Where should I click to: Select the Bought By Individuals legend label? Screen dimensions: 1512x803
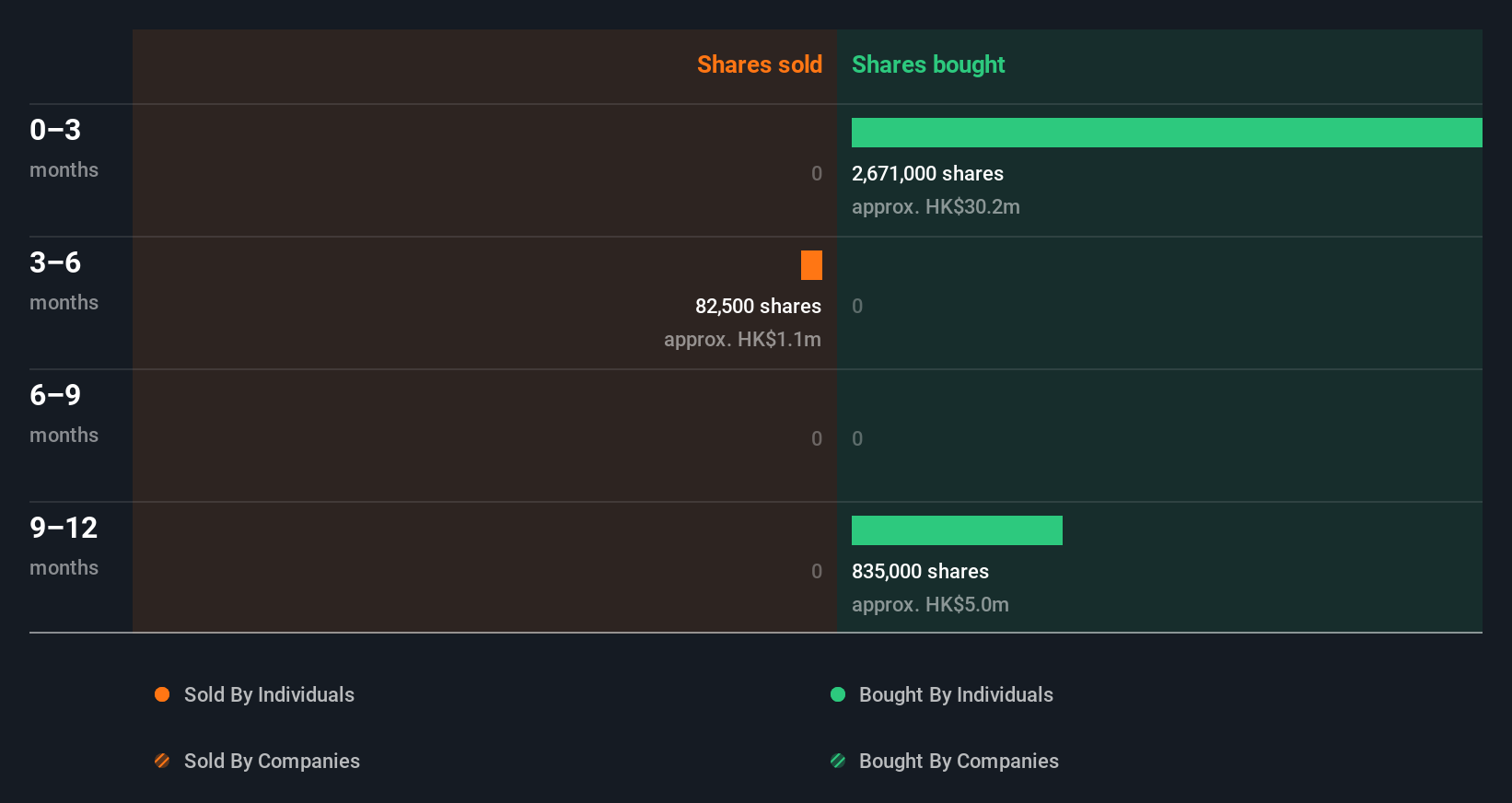(x=956, y=694)
